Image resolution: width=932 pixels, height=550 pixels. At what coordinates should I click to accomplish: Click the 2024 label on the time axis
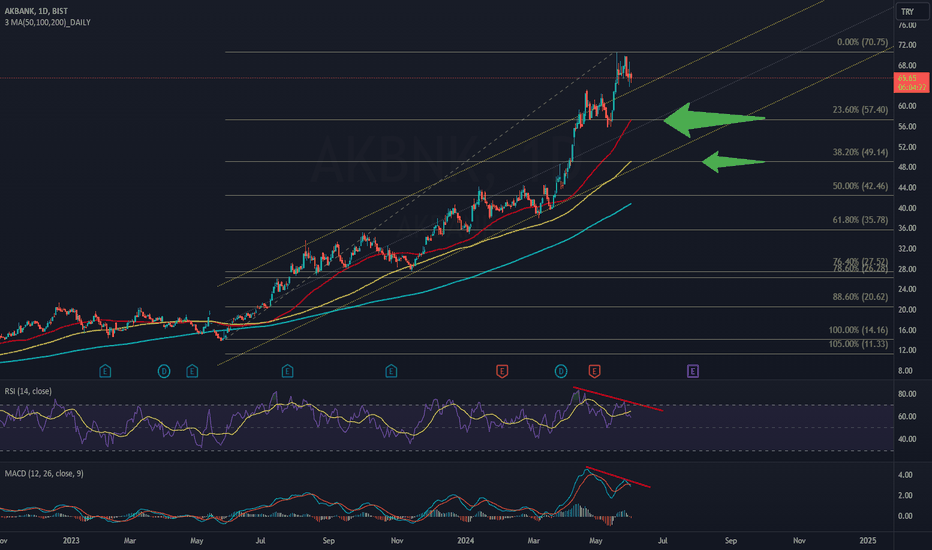tap(465, 540)
